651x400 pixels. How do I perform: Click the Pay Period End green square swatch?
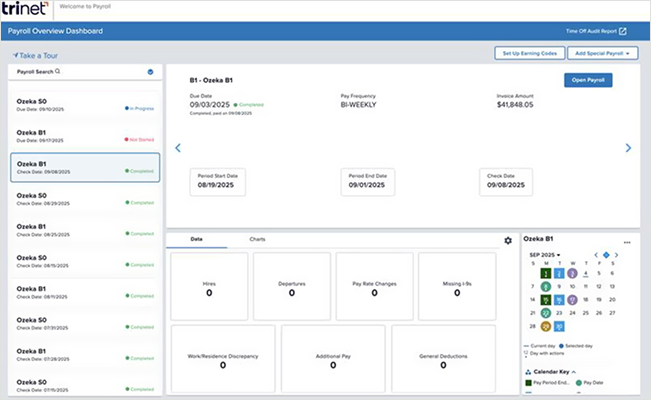tap(529, 383)
